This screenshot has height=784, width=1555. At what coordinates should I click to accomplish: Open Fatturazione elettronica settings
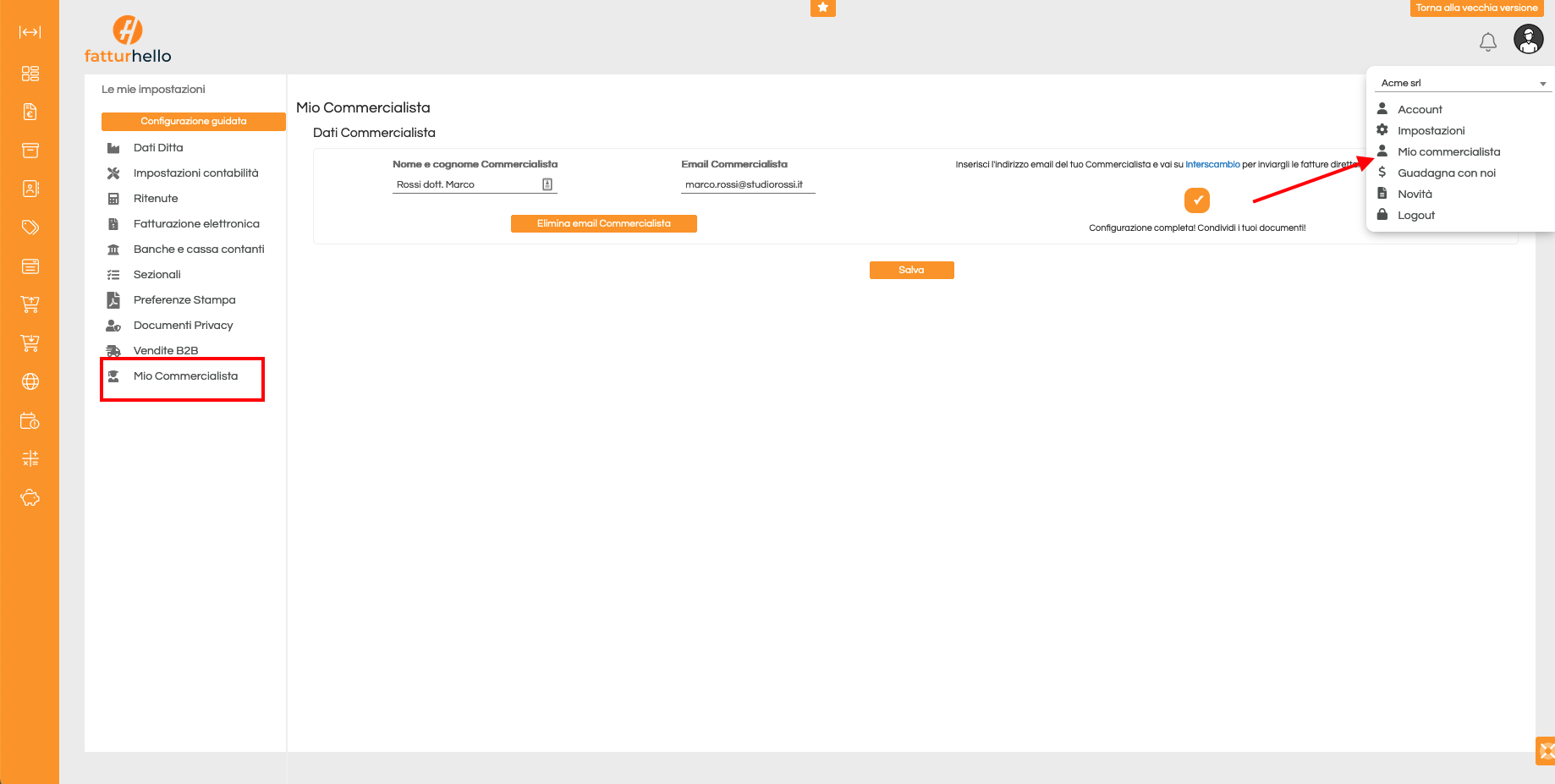pyautogui.click(x=196, y=223)
